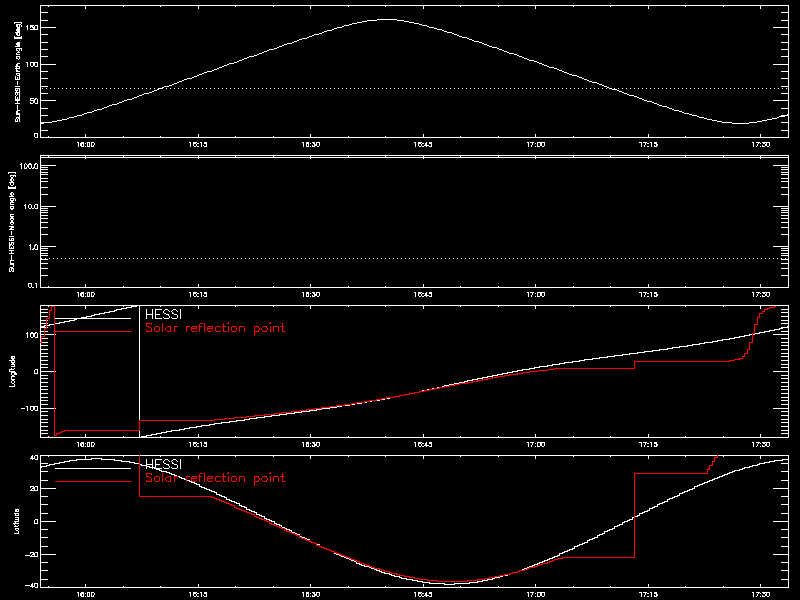Click '100' tick on Longitude axis

(32, 335)
